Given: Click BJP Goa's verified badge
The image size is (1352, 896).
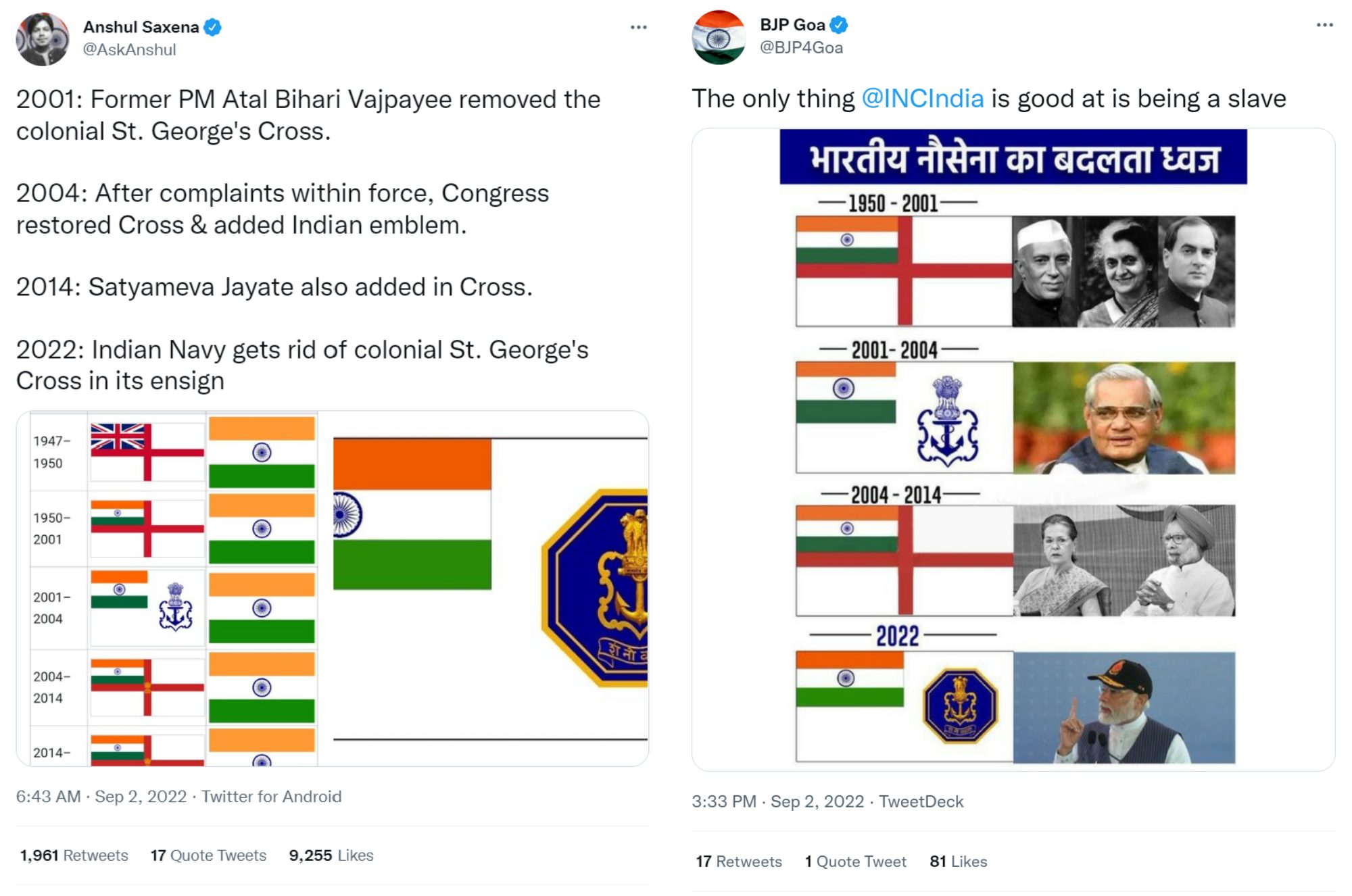Looking at the screenshot, I should point(839,25).
